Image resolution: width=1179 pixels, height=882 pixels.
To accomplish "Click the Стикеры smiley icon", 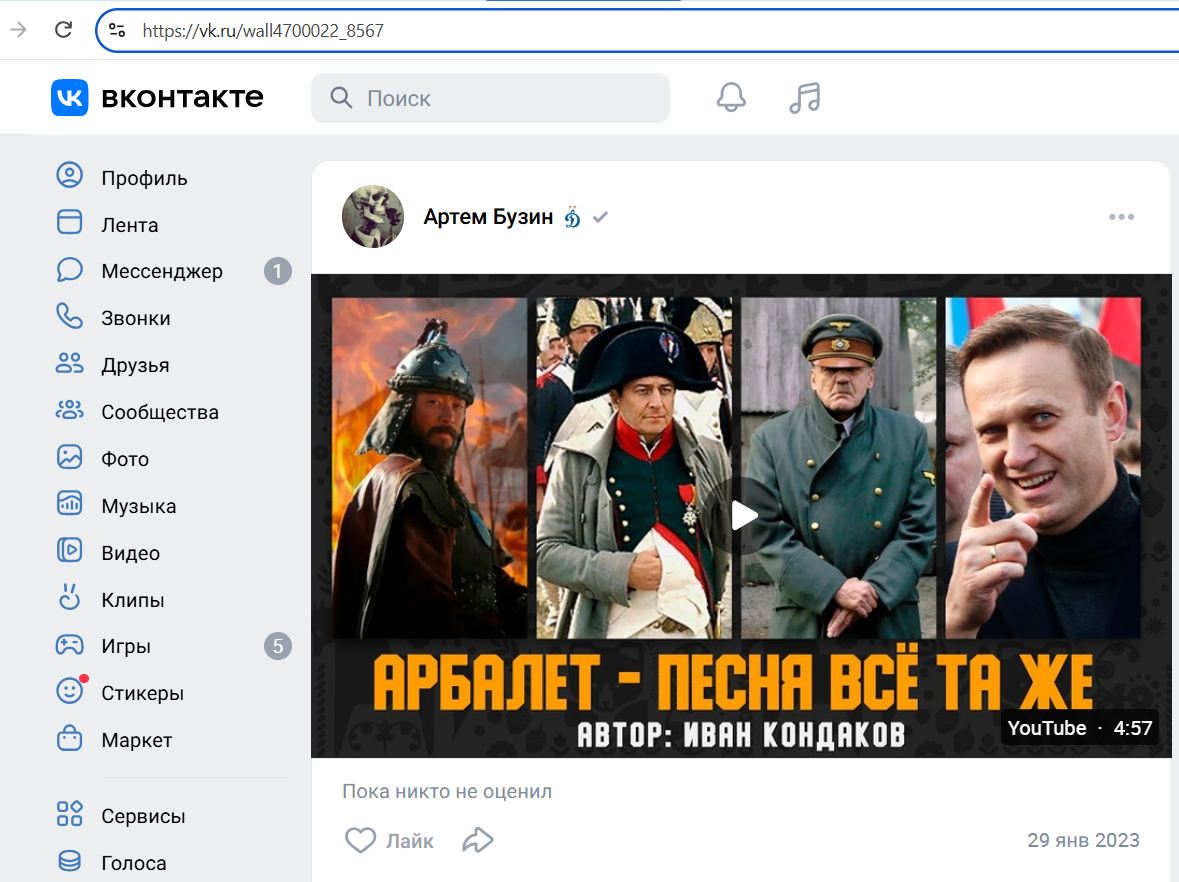I will click(x=71, y=690).
